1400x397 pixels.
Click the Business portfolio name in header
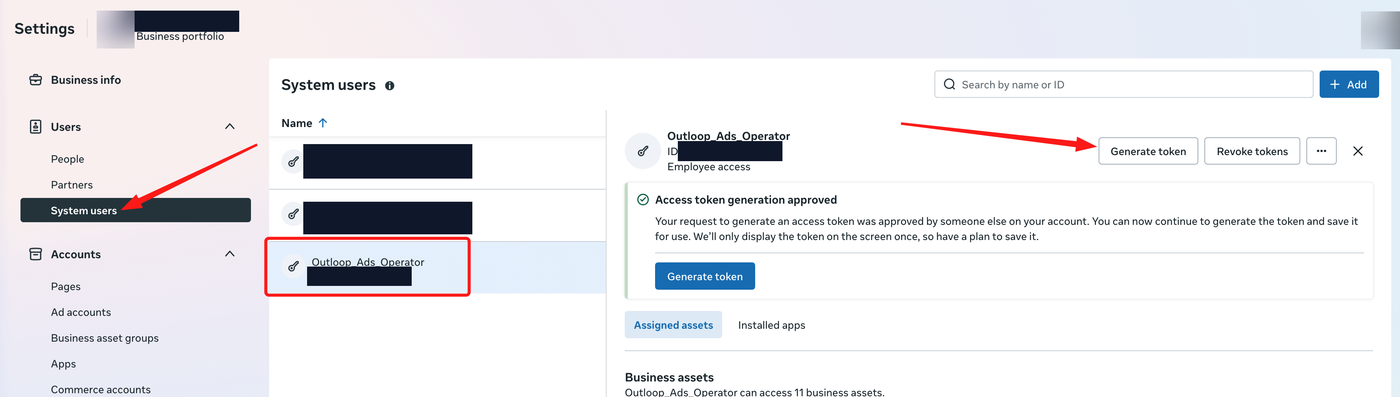click(x=180, y=36)
